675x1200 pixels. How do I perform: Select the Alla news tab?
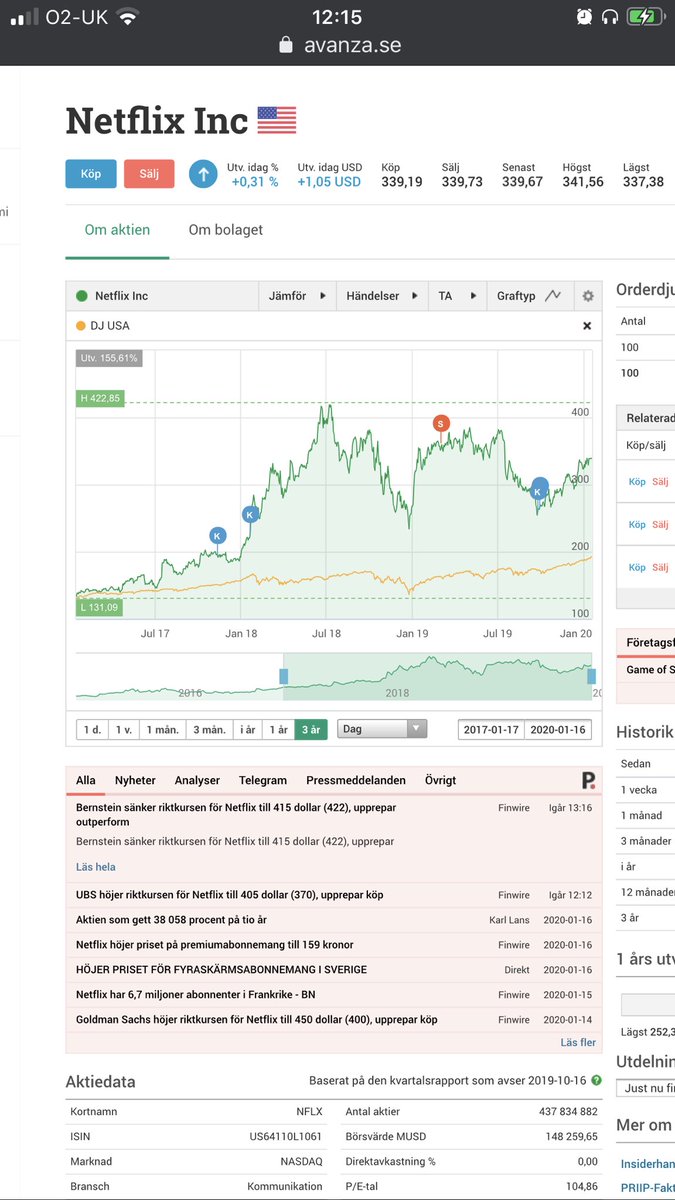86,780
